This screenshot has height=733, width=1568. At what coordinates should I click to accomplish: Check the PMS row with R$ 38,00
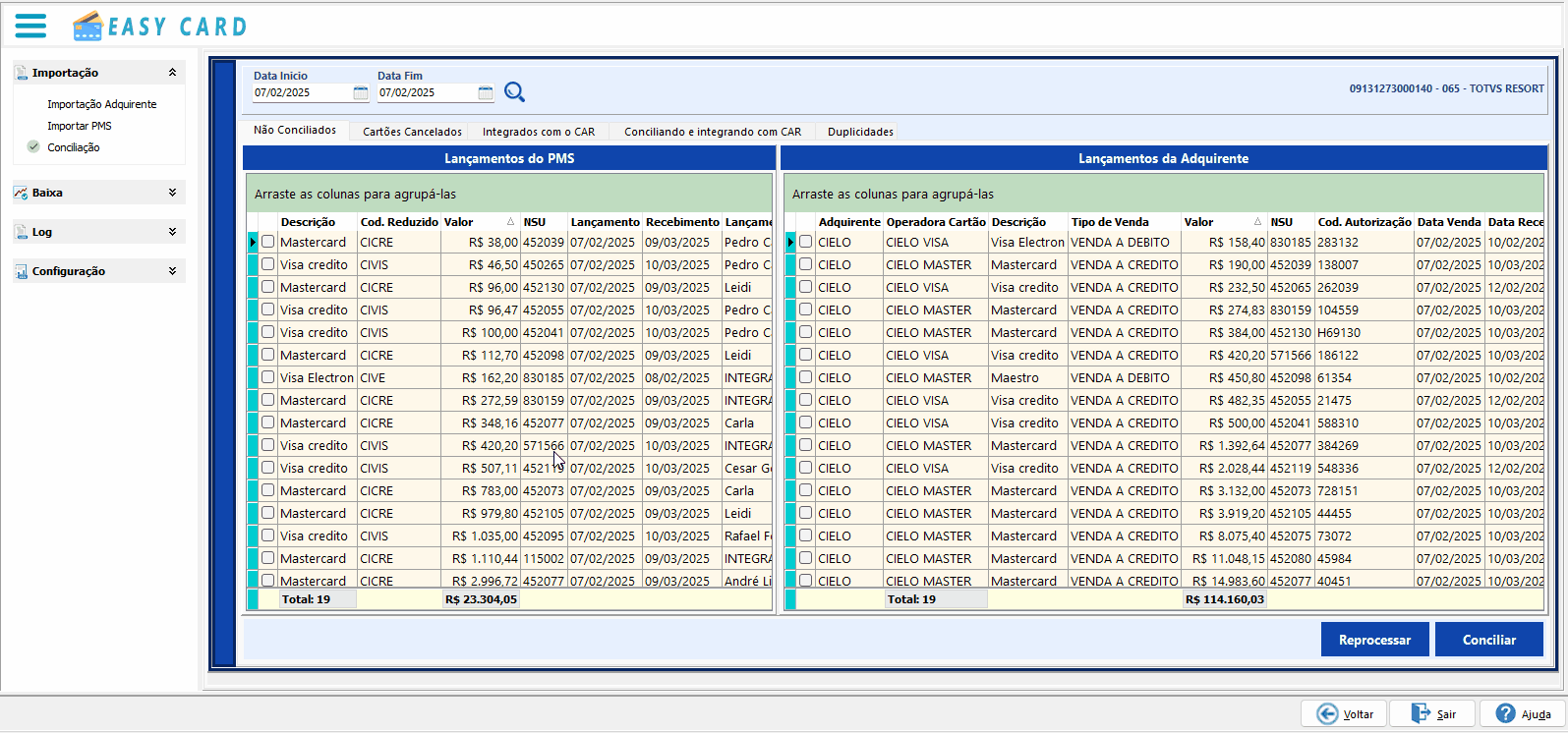(x=267, y=242)
